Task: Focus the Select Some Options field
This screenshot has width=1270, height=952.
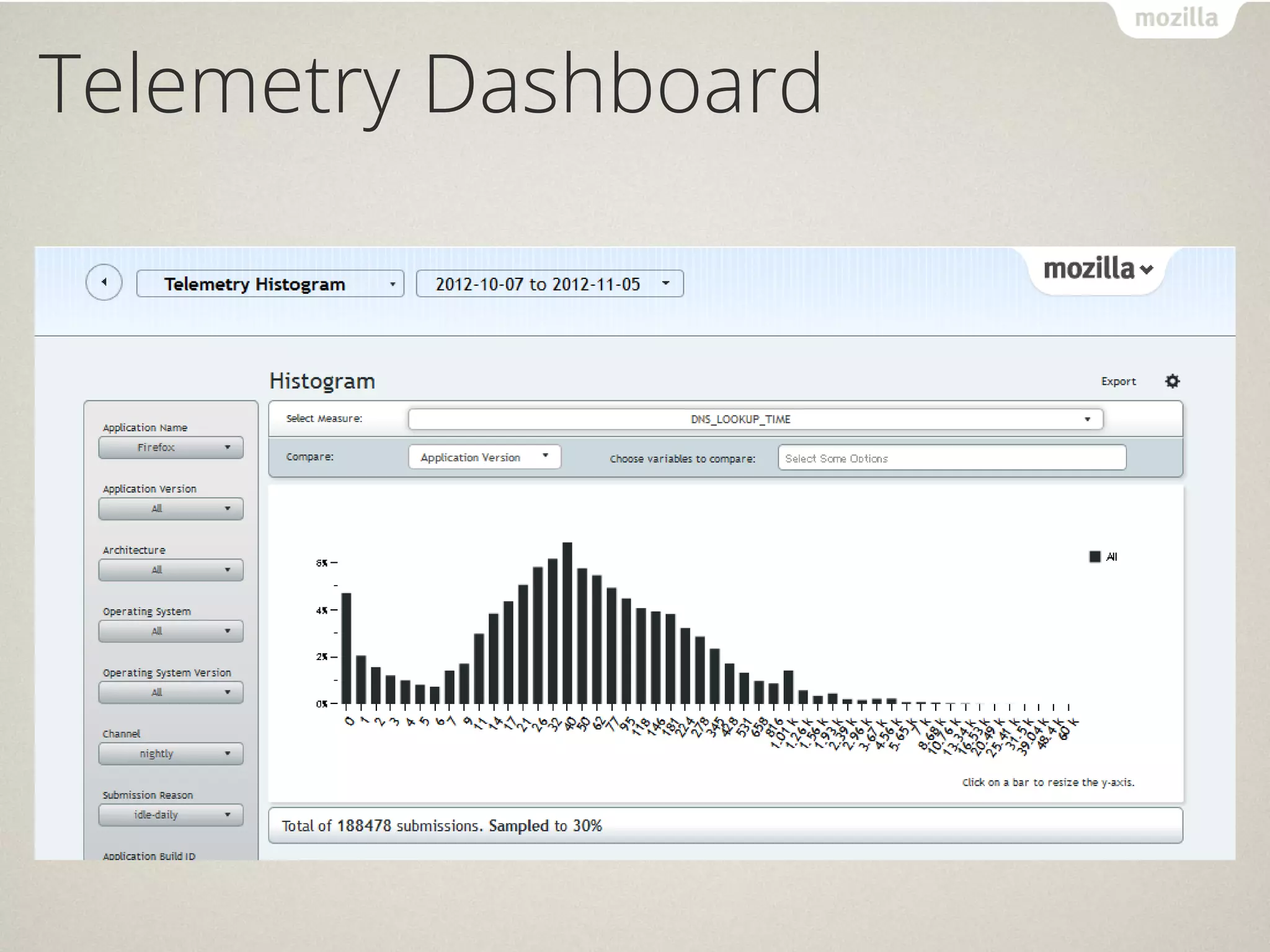Action: click(952, 458)
